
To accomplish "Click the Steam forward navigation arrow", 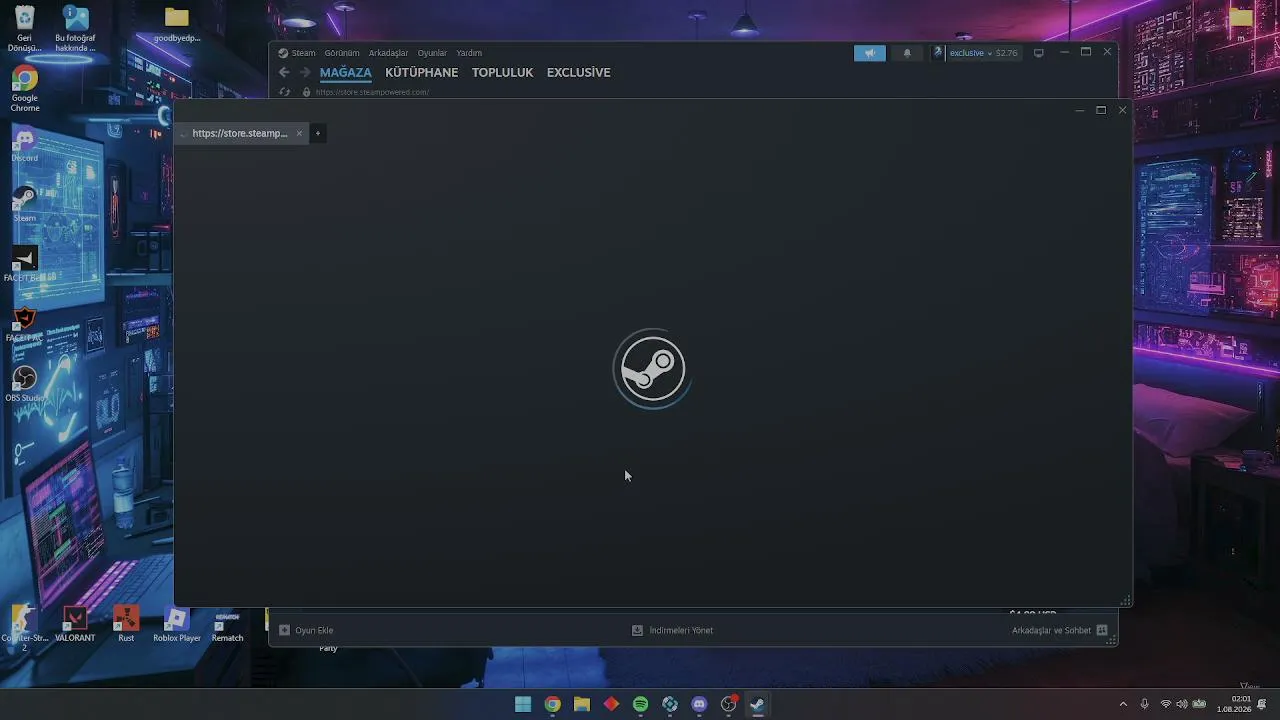I will [305, 72].
